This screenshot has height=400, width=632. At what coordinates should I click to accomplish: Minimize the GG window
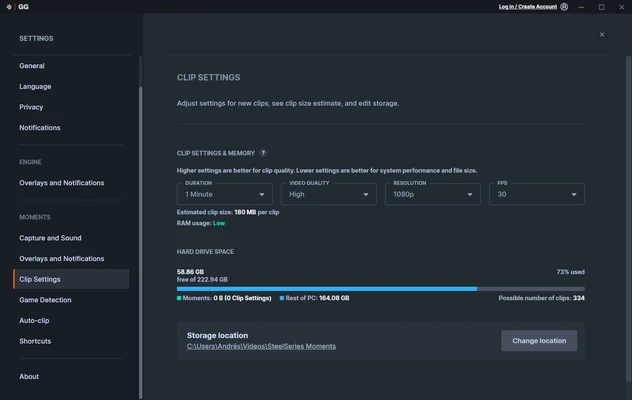[x=581, y=7]
